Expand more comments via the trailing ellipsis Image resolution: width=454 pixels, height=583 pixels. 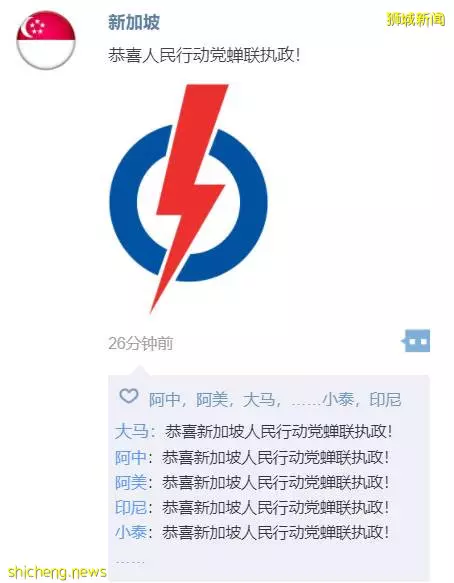[130, 562]
